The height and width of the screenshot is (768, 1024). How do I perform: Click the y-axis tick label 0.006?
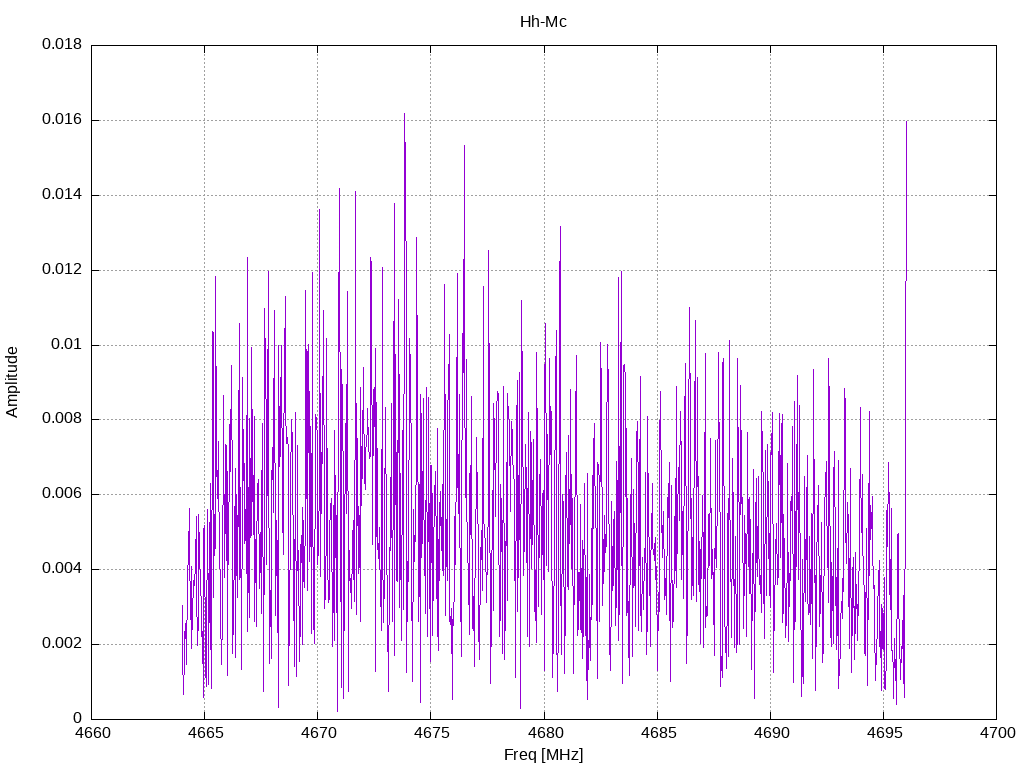pyautogui.click(x=62, y=494)
